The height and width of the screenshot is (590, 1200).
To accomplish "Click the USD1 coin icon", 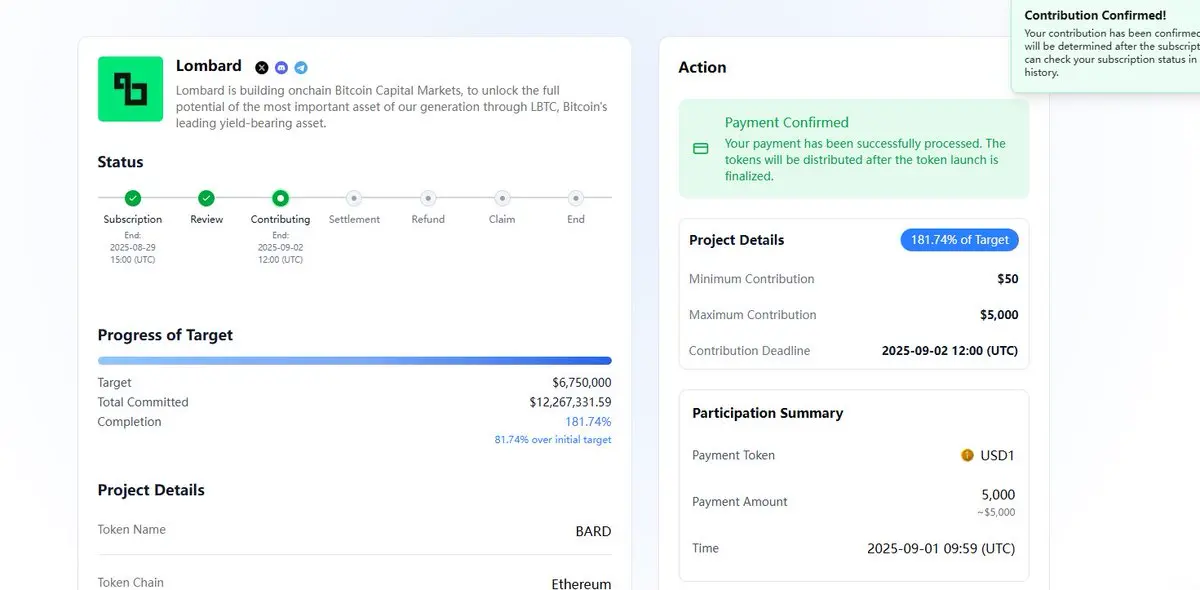I will (967, 455).
